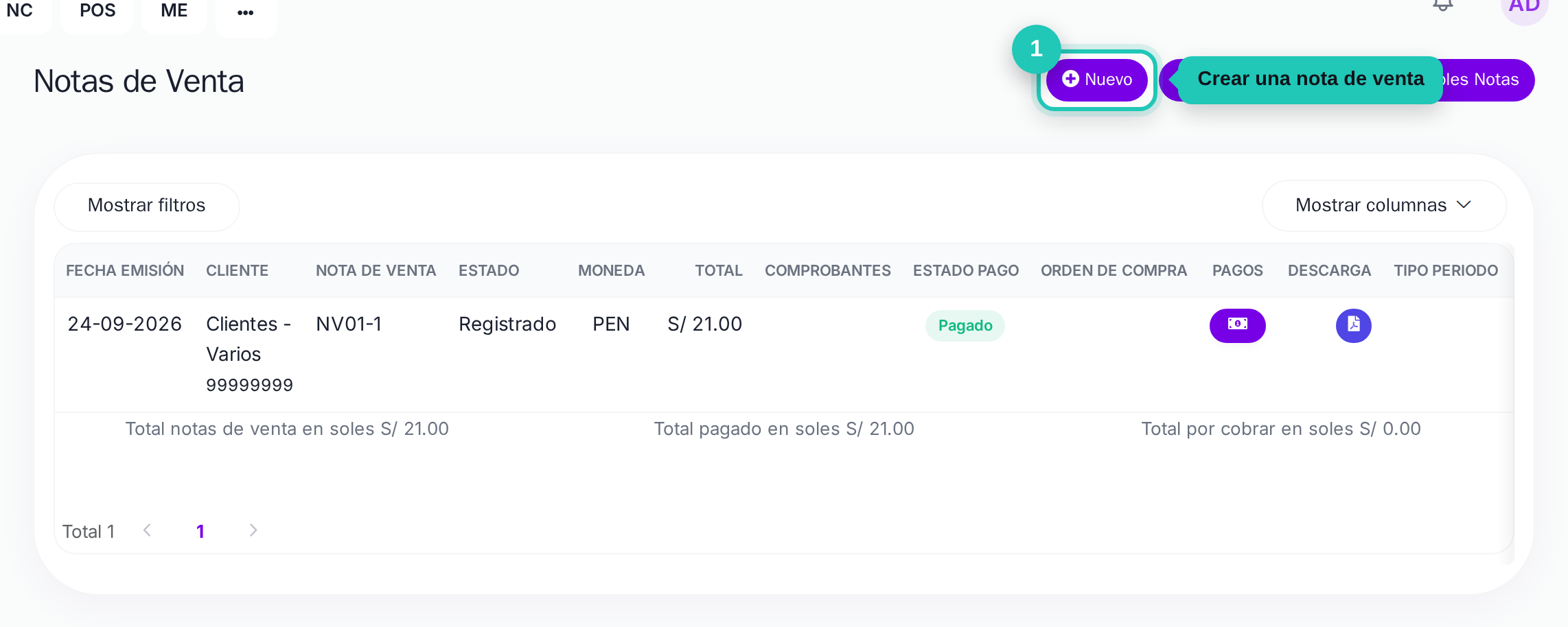
Task: Click the Registrado status cell
Action: [x=507, y=324]
